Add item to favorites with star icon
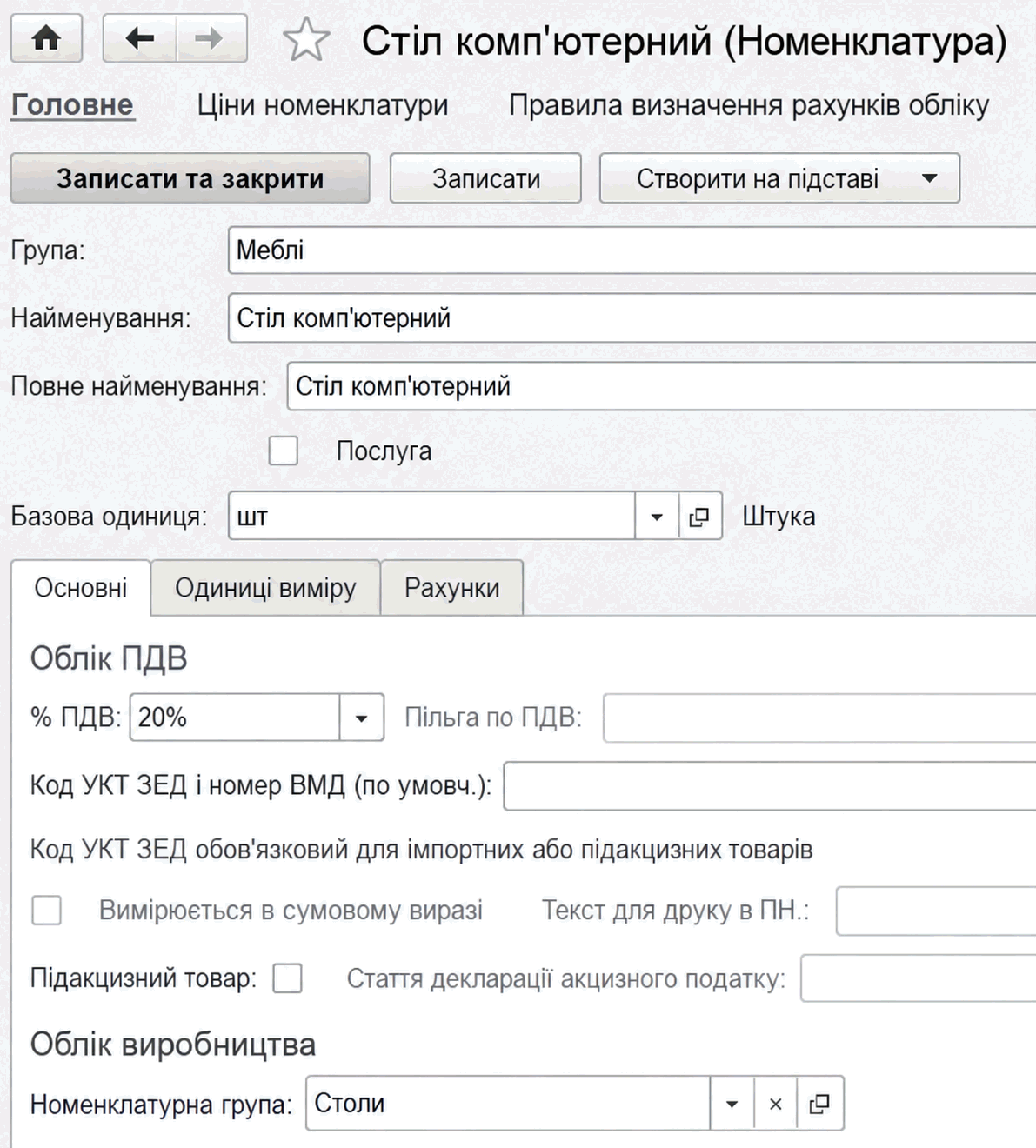This screenshot has height=1148, width=1036. [x=306, y=40]
